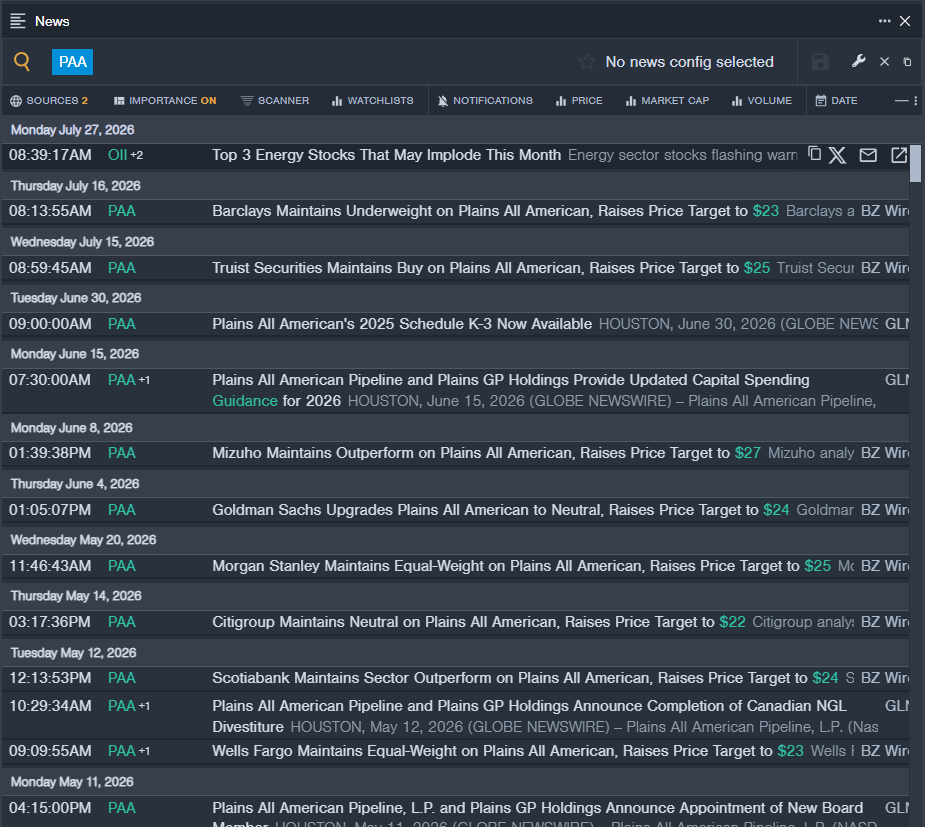
Task: Open the Market Cap filter
Action: (x=667, y=101)
